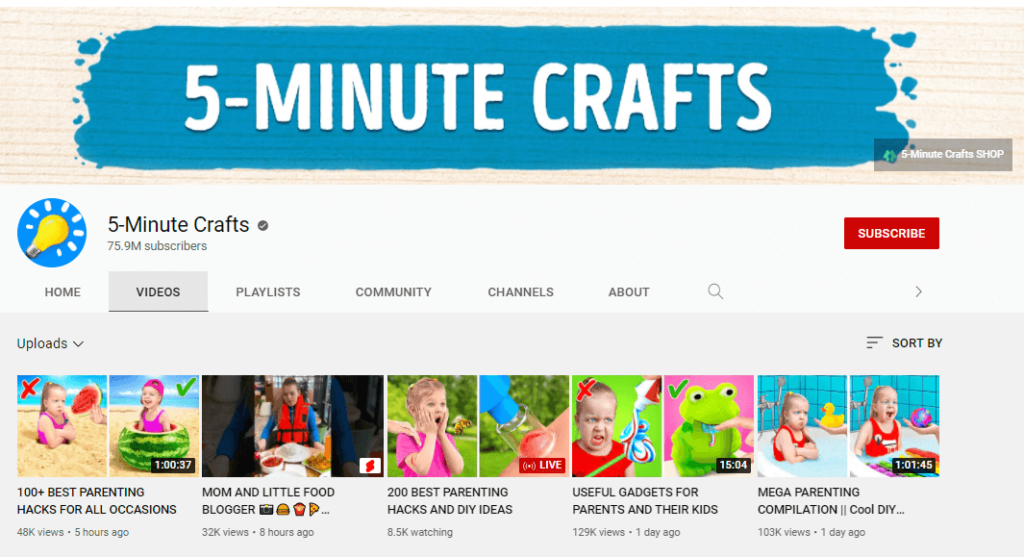Click the 1:00:37 duration badge

[172, 465]
